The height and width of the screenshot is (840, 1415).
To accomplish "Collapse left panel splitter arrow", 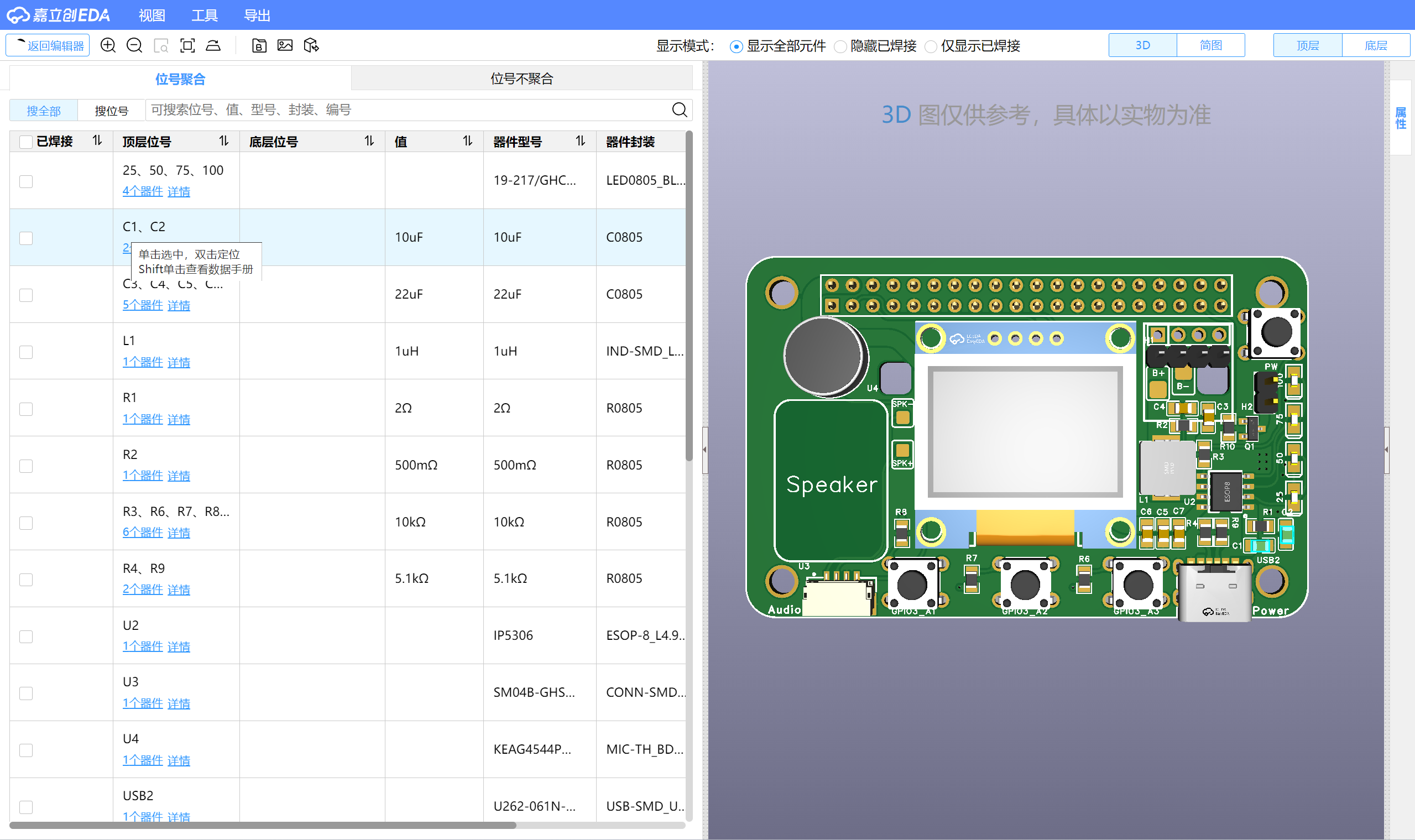I will (704, 450).
